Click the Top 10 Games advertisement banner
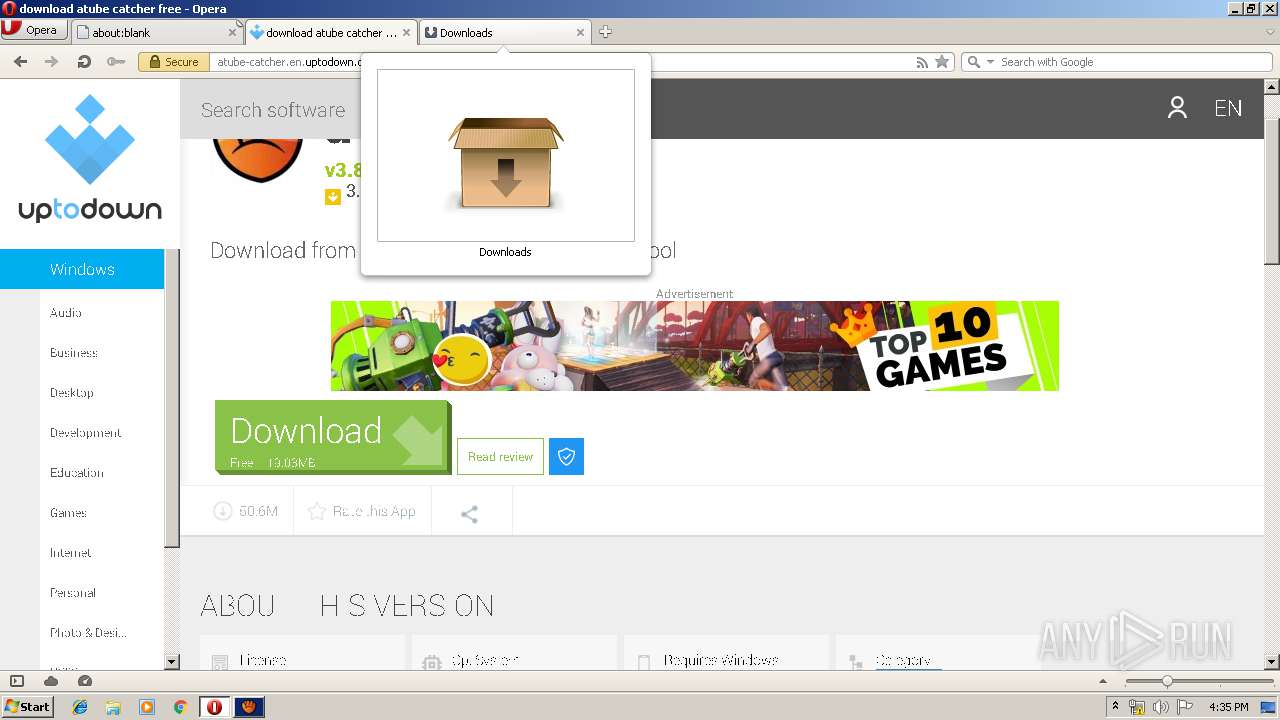Viewport: 1280px width, 720px height. coord(695,346)
